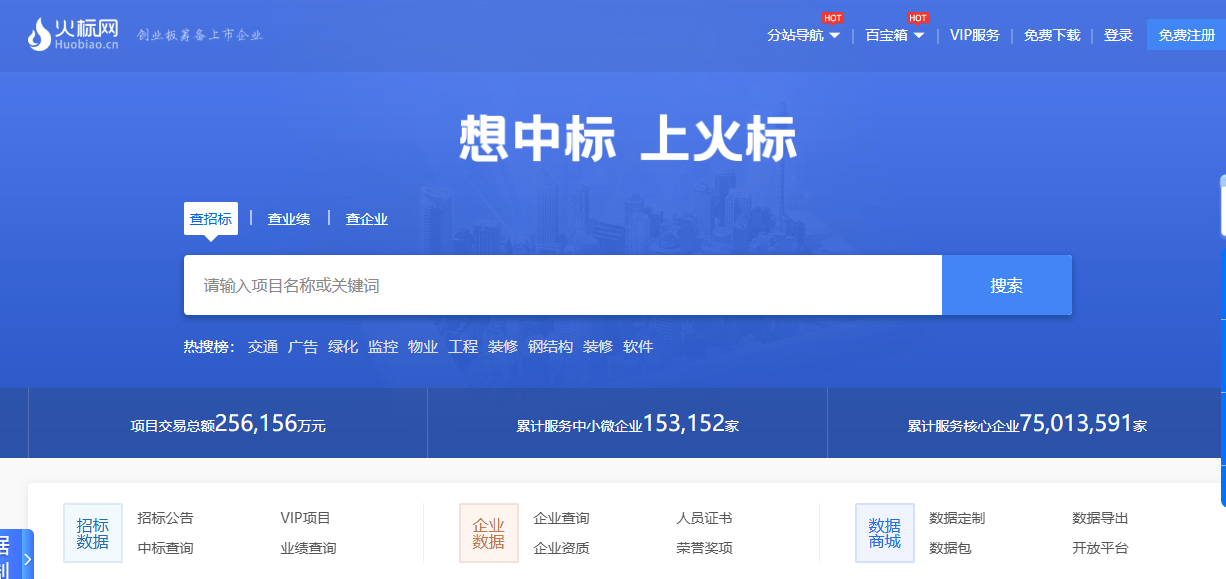1226x579 pixels.
Task: Open the 人员证书 link
Action: (x=704, y=518)
